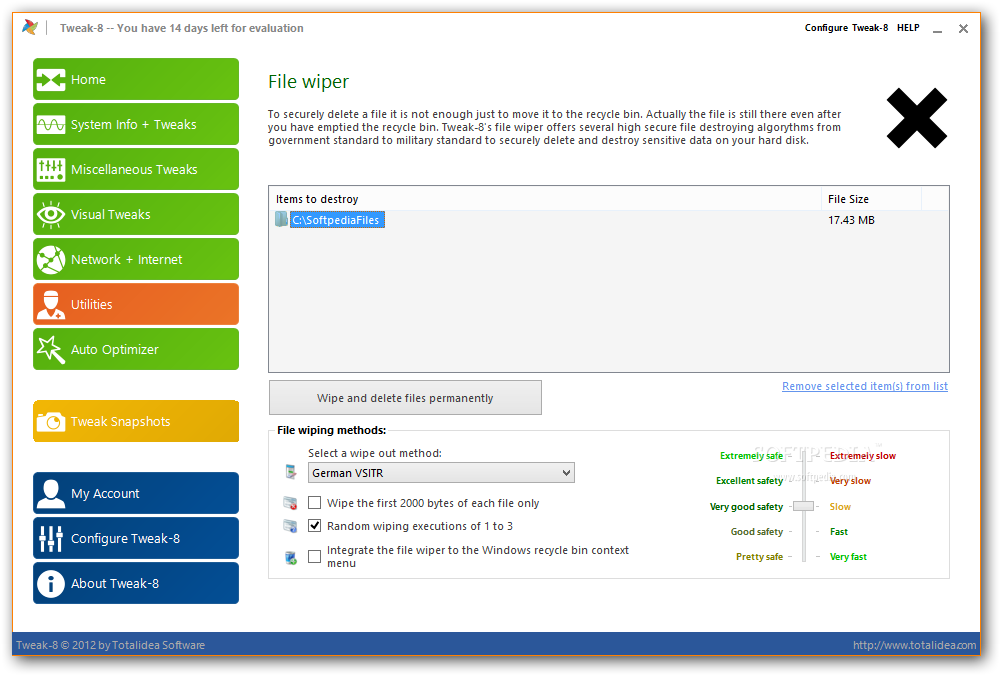Click the recycle bin context menu icon
The width and height of the screenshot is (1001, 676).
pos(290,558)
